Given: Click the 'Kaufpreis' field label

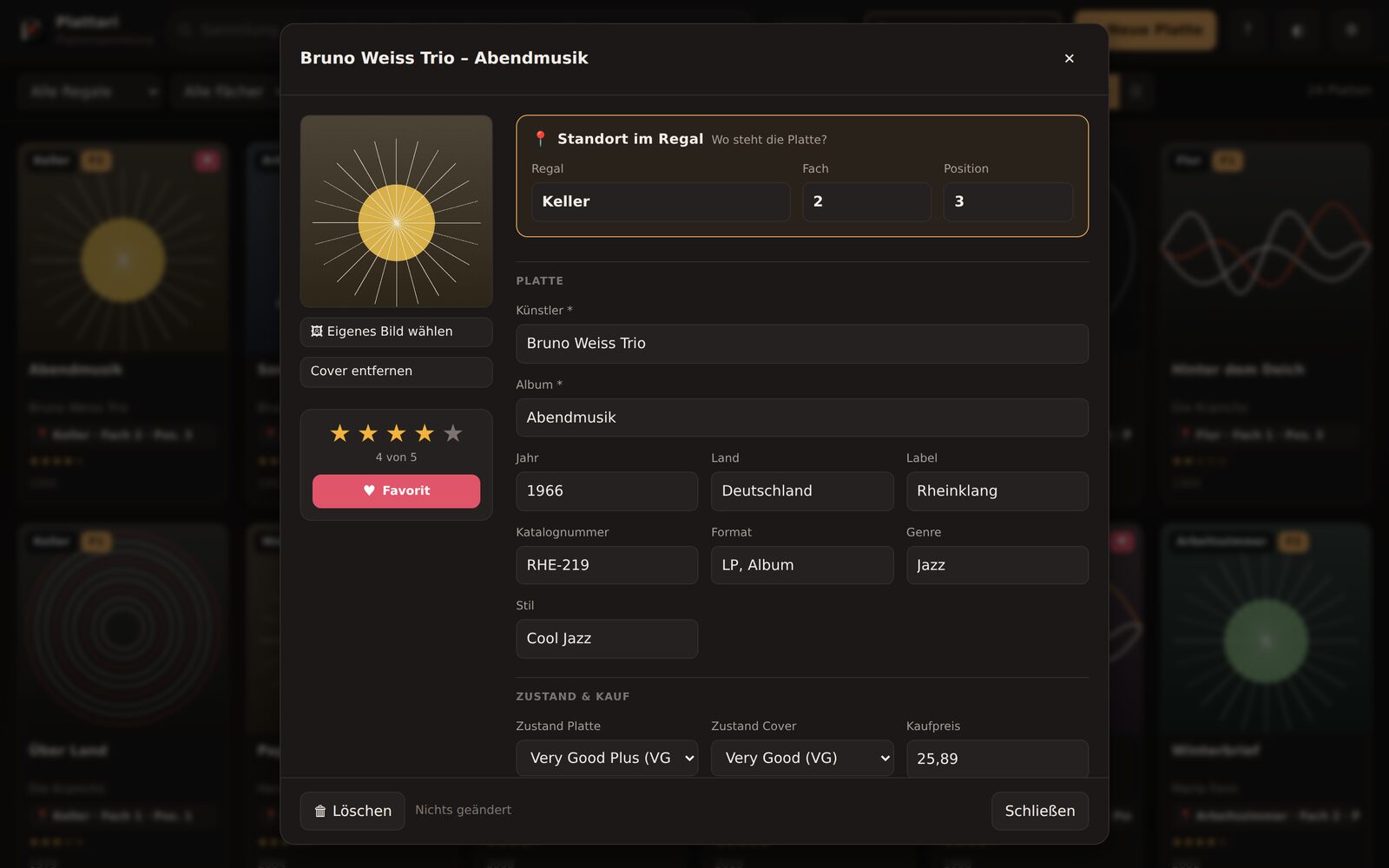Looking at the screenshot, I should point(933,727).
